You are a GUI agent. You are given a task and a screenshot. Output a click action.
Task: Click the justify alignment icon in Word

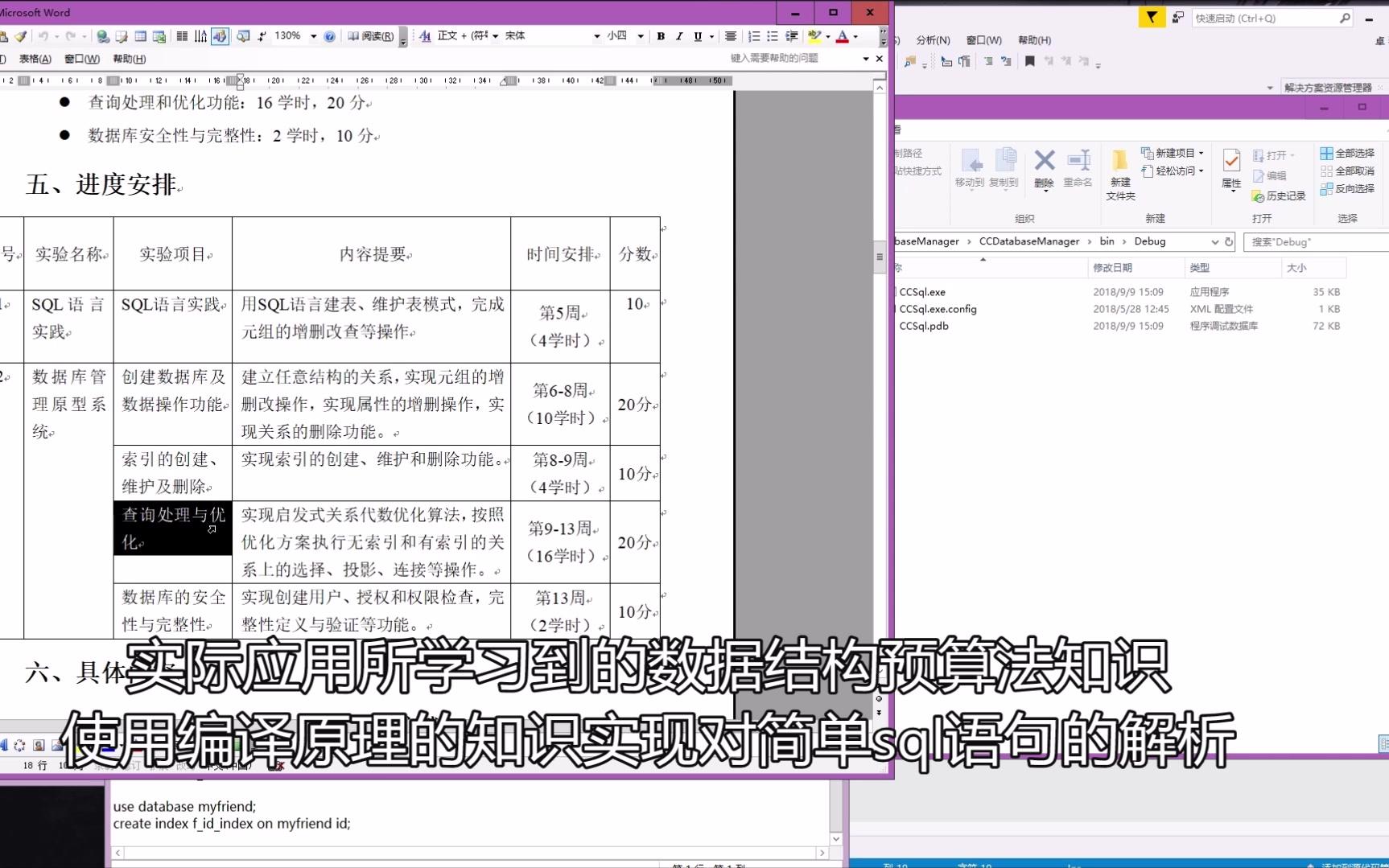click(731, 36)
